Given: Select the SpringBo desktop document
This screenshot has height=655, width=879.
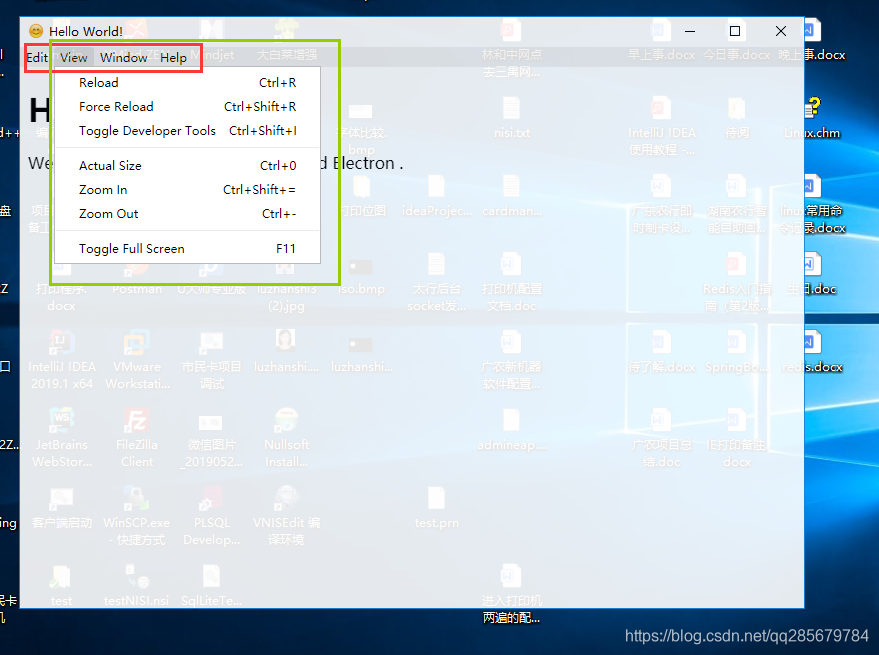Looking at the screenshot, I should (736, 350).
